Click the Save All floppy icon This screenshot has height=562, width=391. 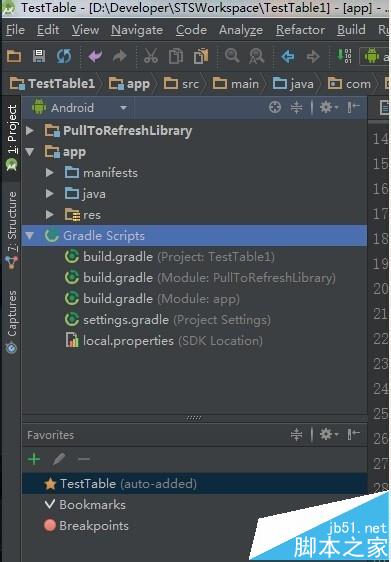tap(39, 56)
